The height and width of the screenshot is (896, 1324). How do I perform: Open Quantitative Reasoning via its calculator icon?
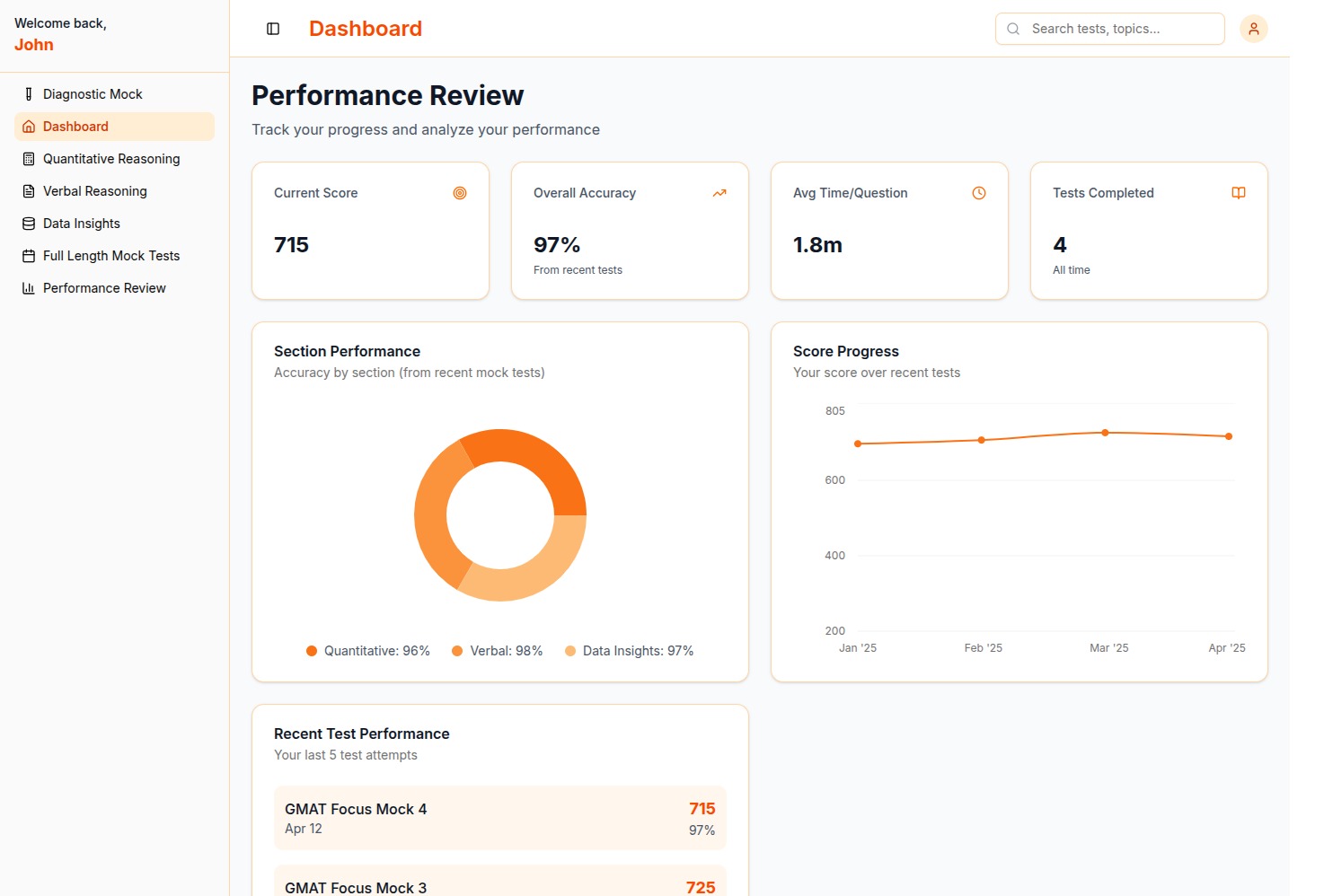29,158
